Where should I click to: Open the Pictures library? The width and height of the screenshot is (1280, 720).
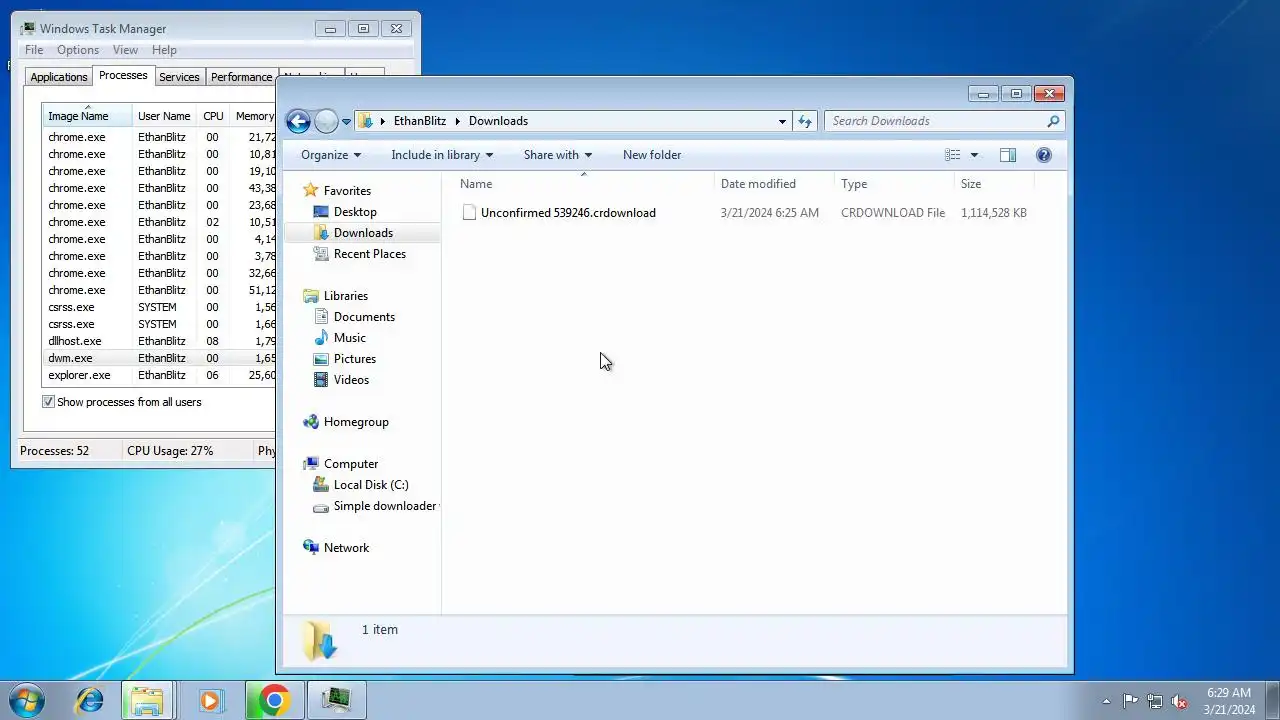(x=354, y=359)
